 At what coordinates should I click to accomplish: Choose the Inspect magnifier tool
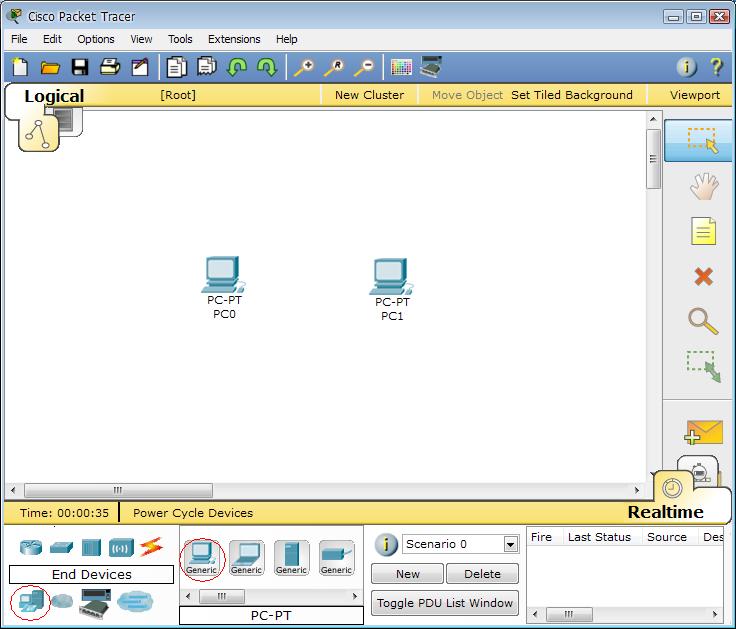coord(703,321)
